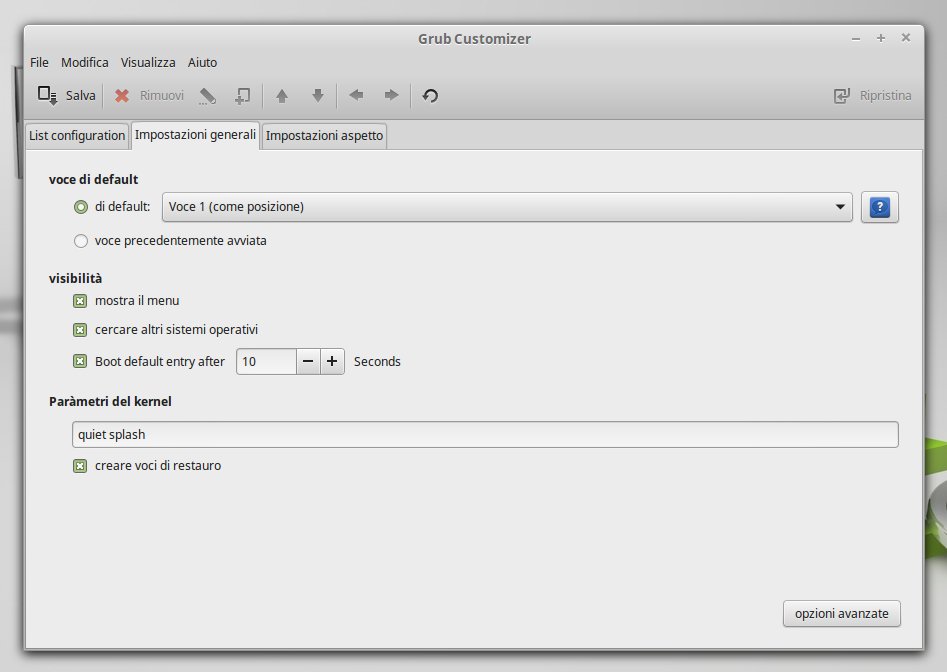Click the kernel parameters field 'quiet splash'
Viewport: 947px width, 672px height.
pos(485,435)
